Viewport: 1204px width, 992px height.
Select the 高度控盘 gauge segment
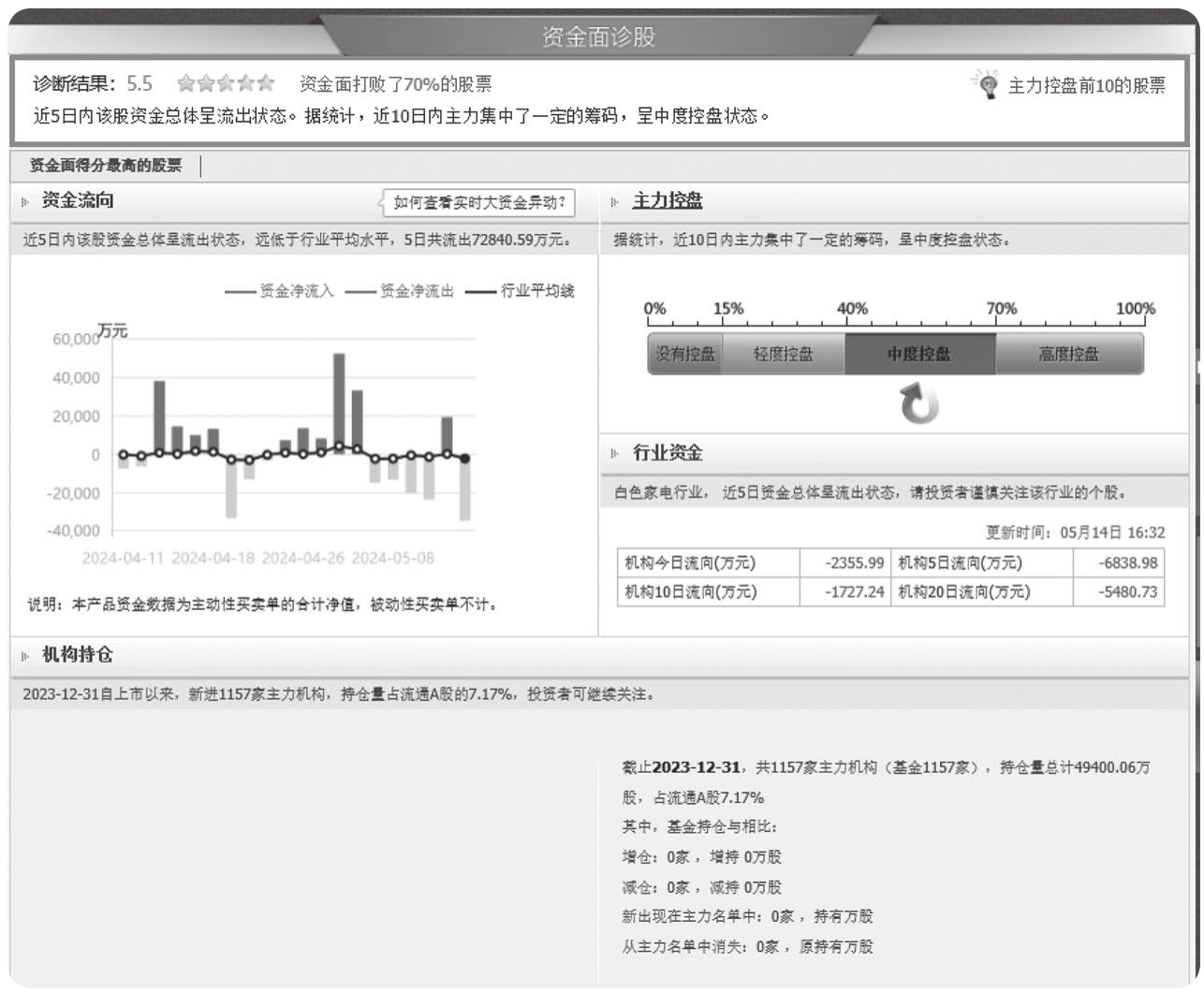pos(1069,354)
